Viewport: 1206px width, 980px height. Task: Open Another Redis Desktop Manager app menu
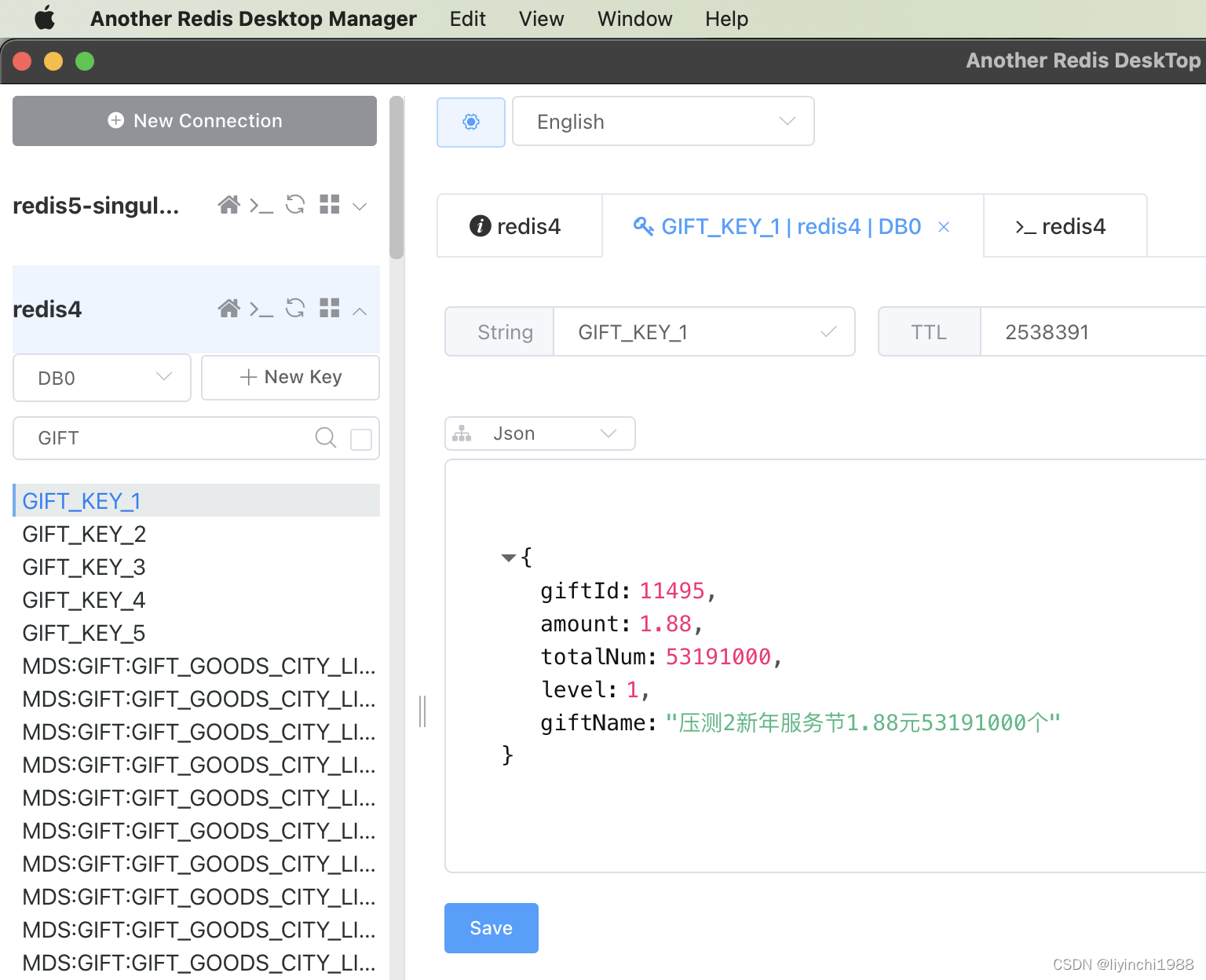pyautogui.click(x=253, y=19)
